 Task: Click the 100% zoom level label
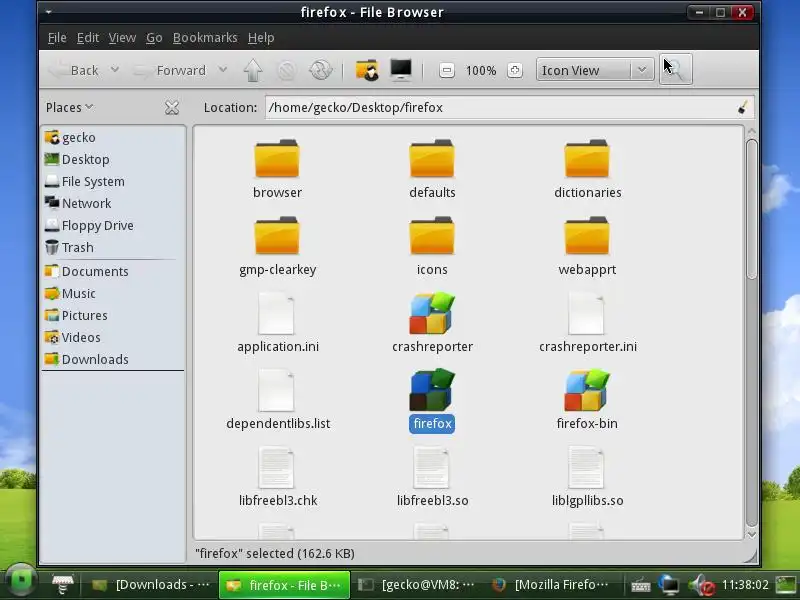(x=481, y=70)
